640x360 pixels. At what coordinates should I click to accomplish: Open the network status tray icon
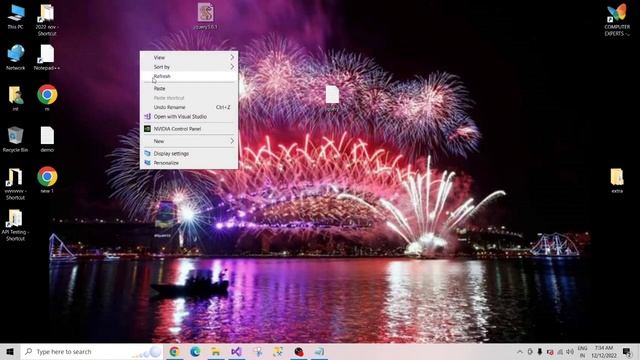coord(560,351)
